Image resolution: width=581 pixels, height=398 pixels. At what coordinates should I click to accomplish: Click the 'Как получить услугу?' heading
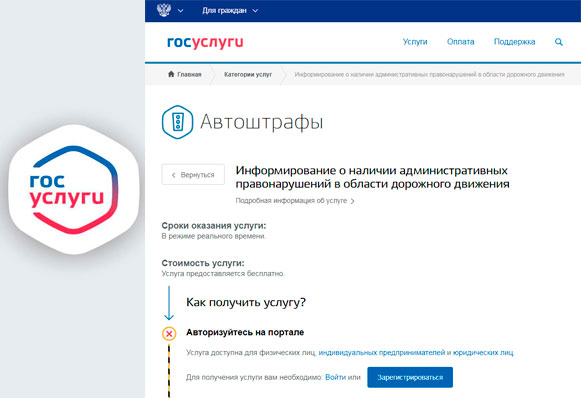[246, 302]
